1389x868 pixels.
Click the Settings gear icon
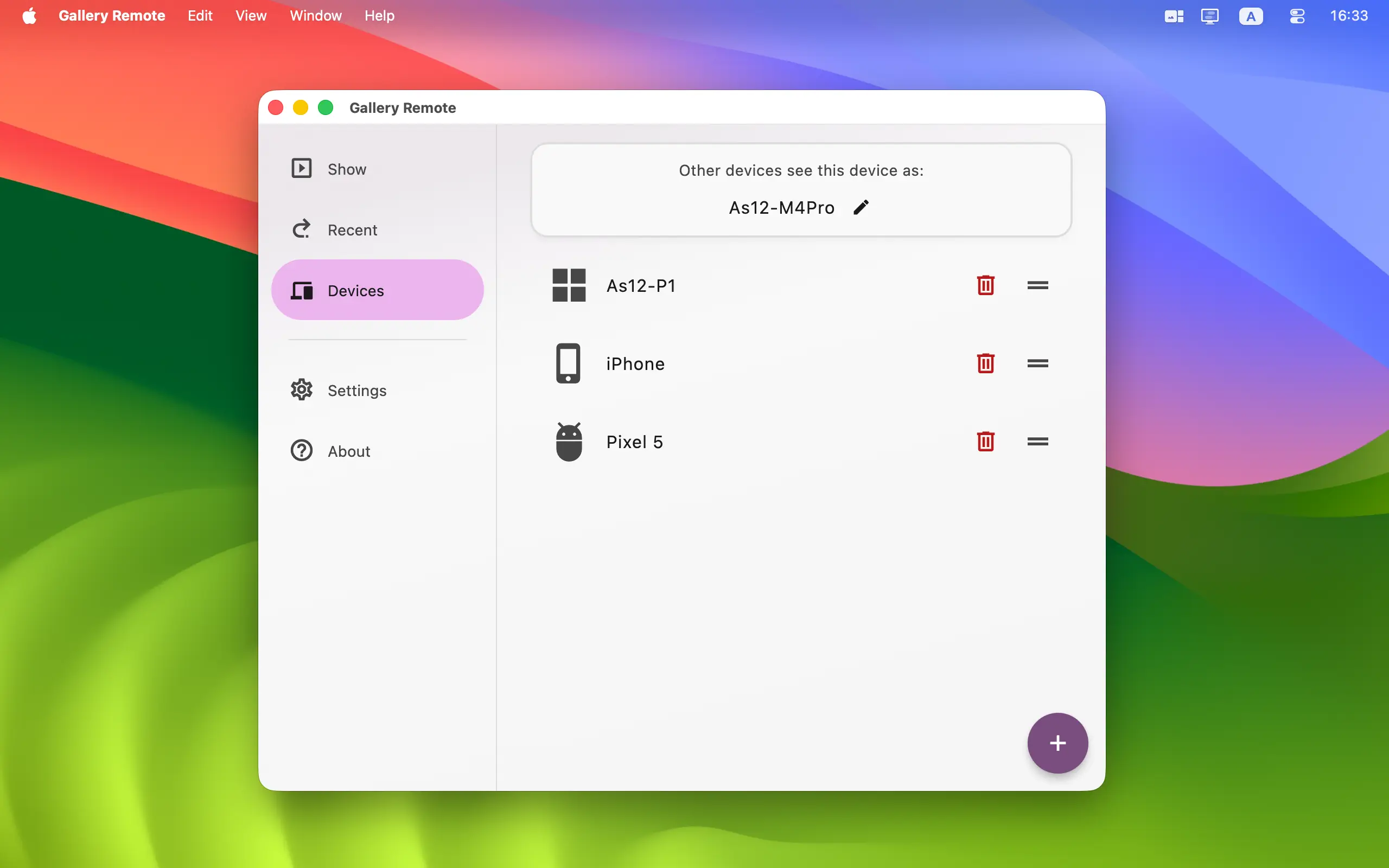(x=301, y=390)
